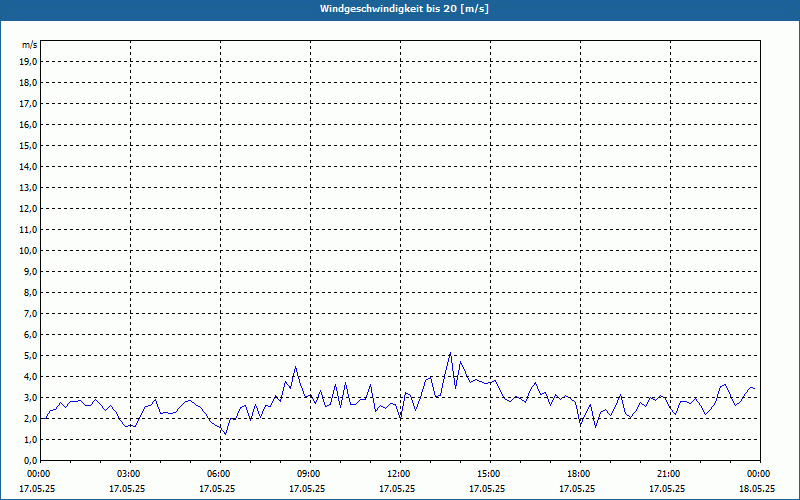The height and width of the screenshot is (500, 800).
Task: Click the 18,0 y-axis label
Action: pos(28,83)
